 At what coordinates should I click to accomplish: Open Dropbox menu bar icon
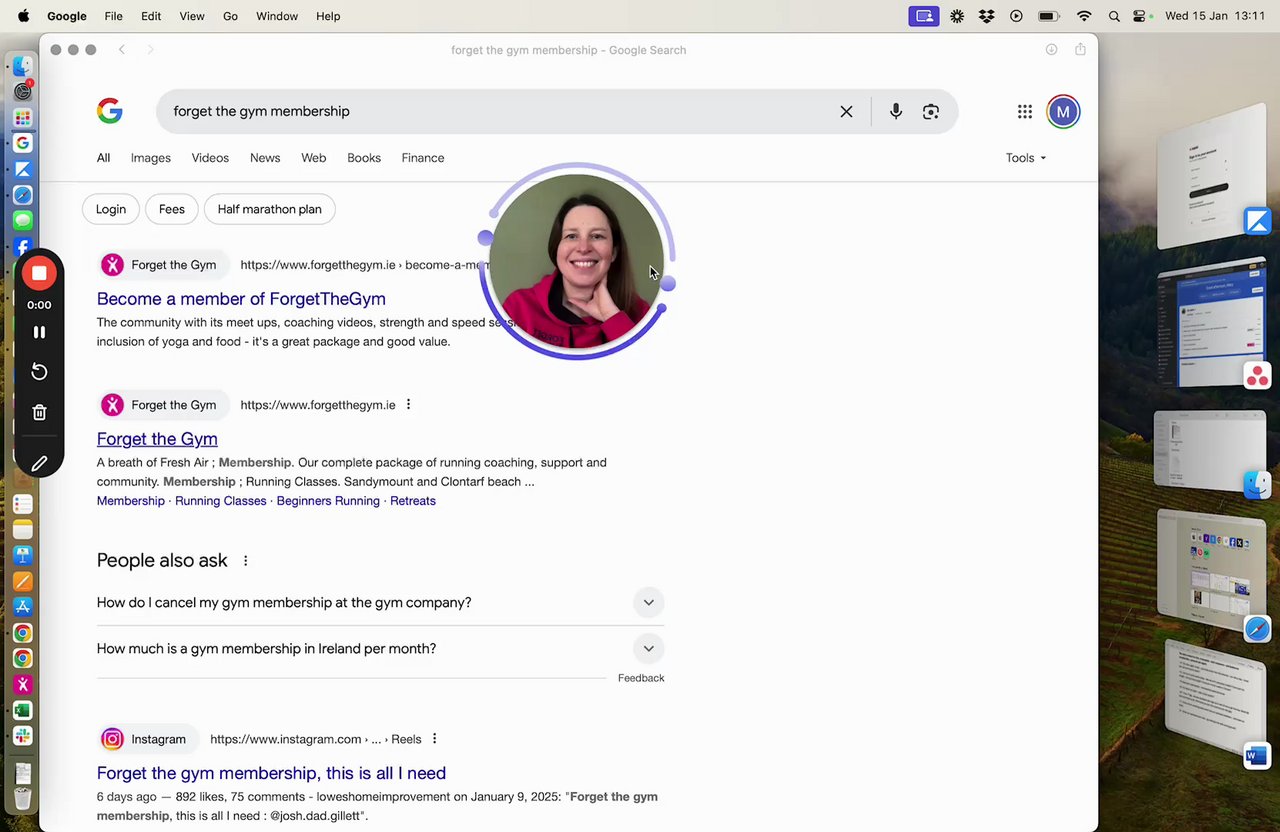tap(987, 16)
